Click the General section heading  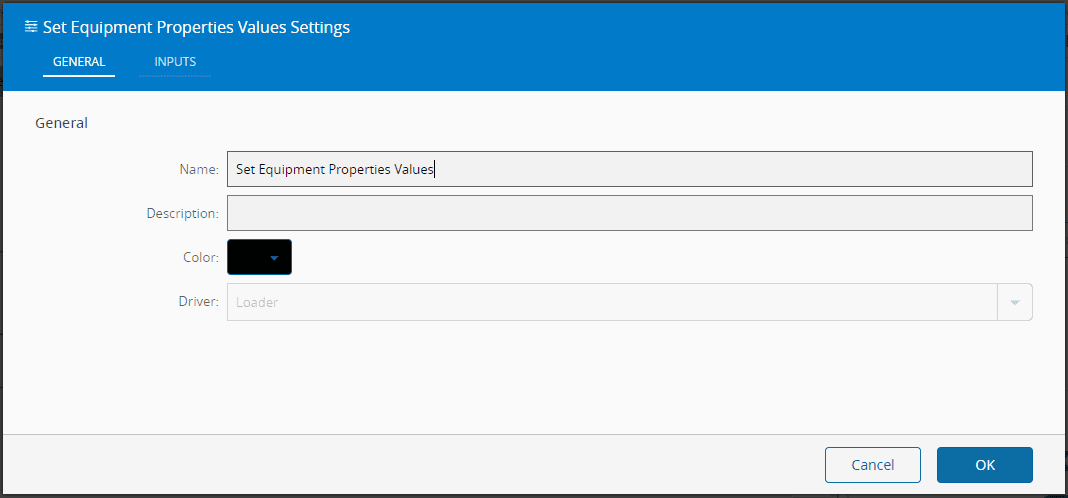point(62,123)
